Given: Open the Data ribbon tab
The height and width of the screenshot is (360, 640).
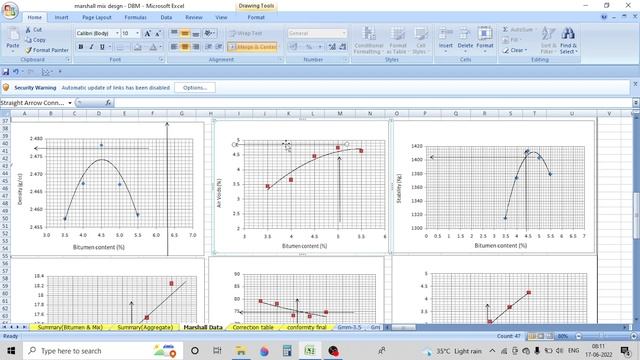Looking at the screenshot, I should tap(166, 18).
